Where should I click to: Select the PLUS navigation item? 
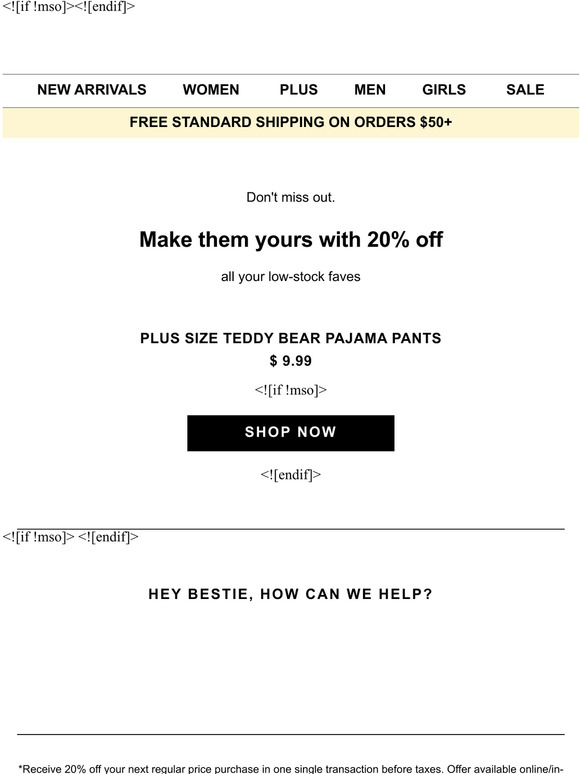coord(299,90)
